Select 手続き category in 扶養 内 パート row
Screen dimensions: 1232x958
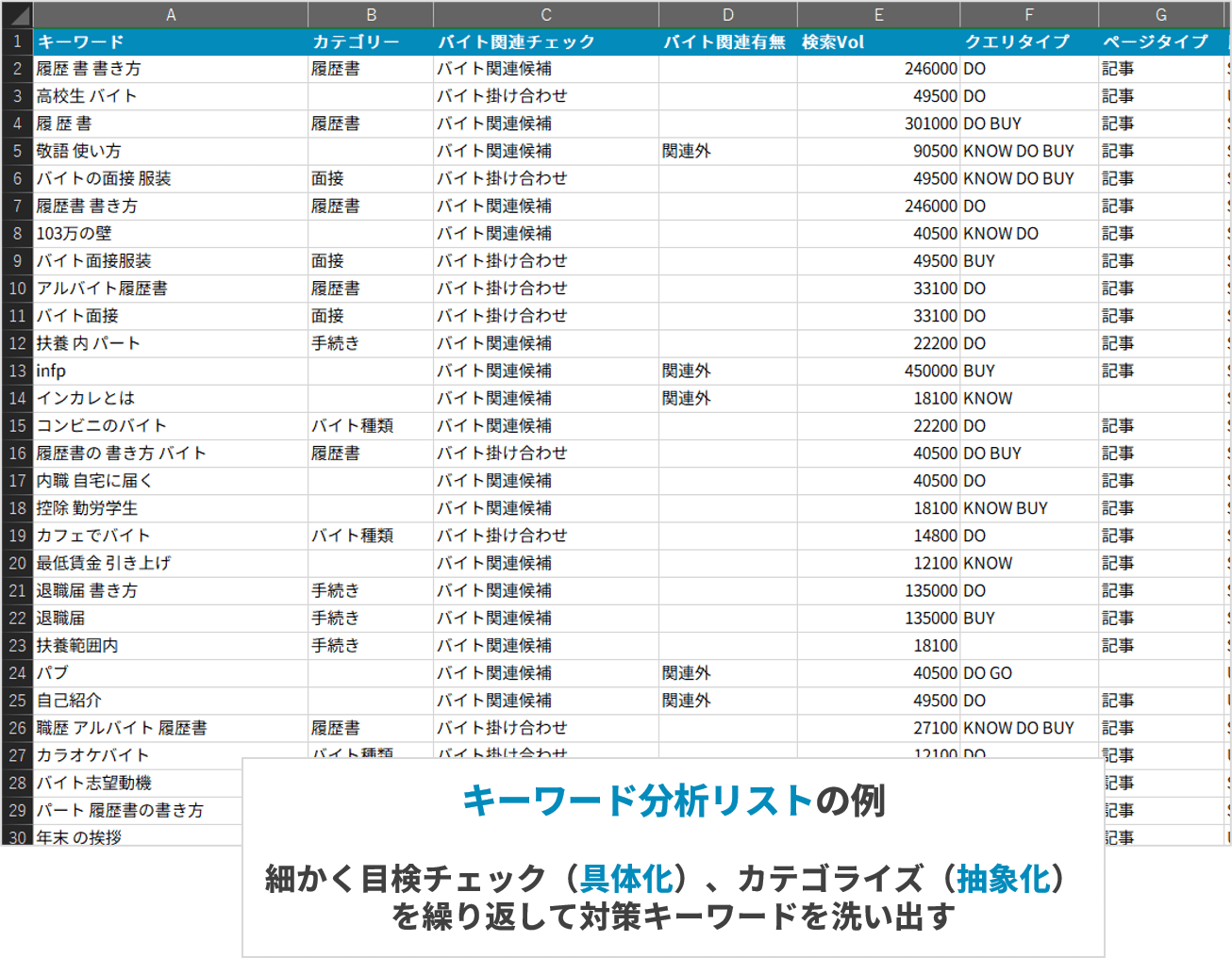point(371,343)
